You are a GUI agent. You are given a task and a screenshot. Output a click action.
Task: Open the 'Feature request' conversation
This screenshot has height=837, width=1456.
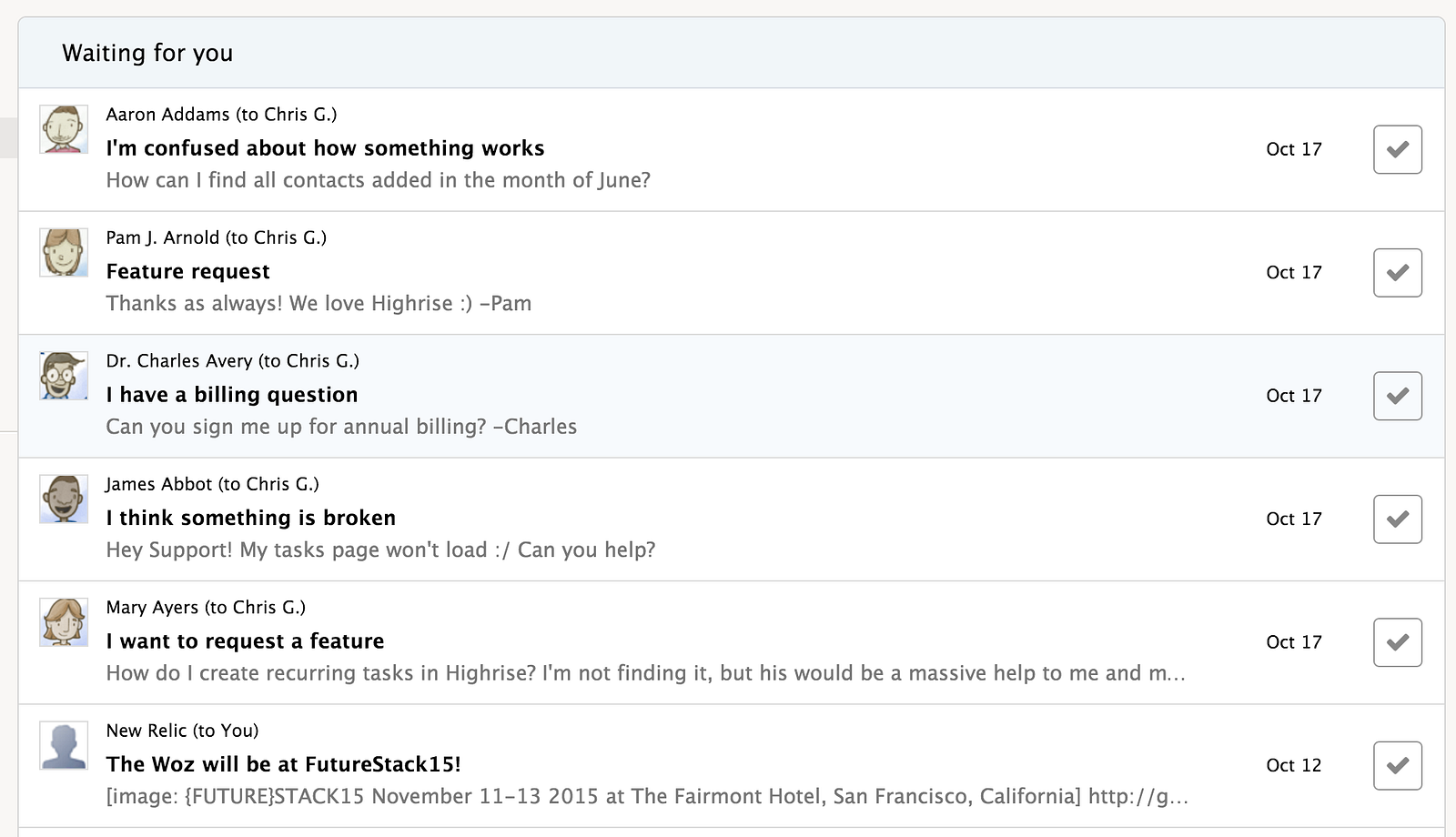pos(187,272)
